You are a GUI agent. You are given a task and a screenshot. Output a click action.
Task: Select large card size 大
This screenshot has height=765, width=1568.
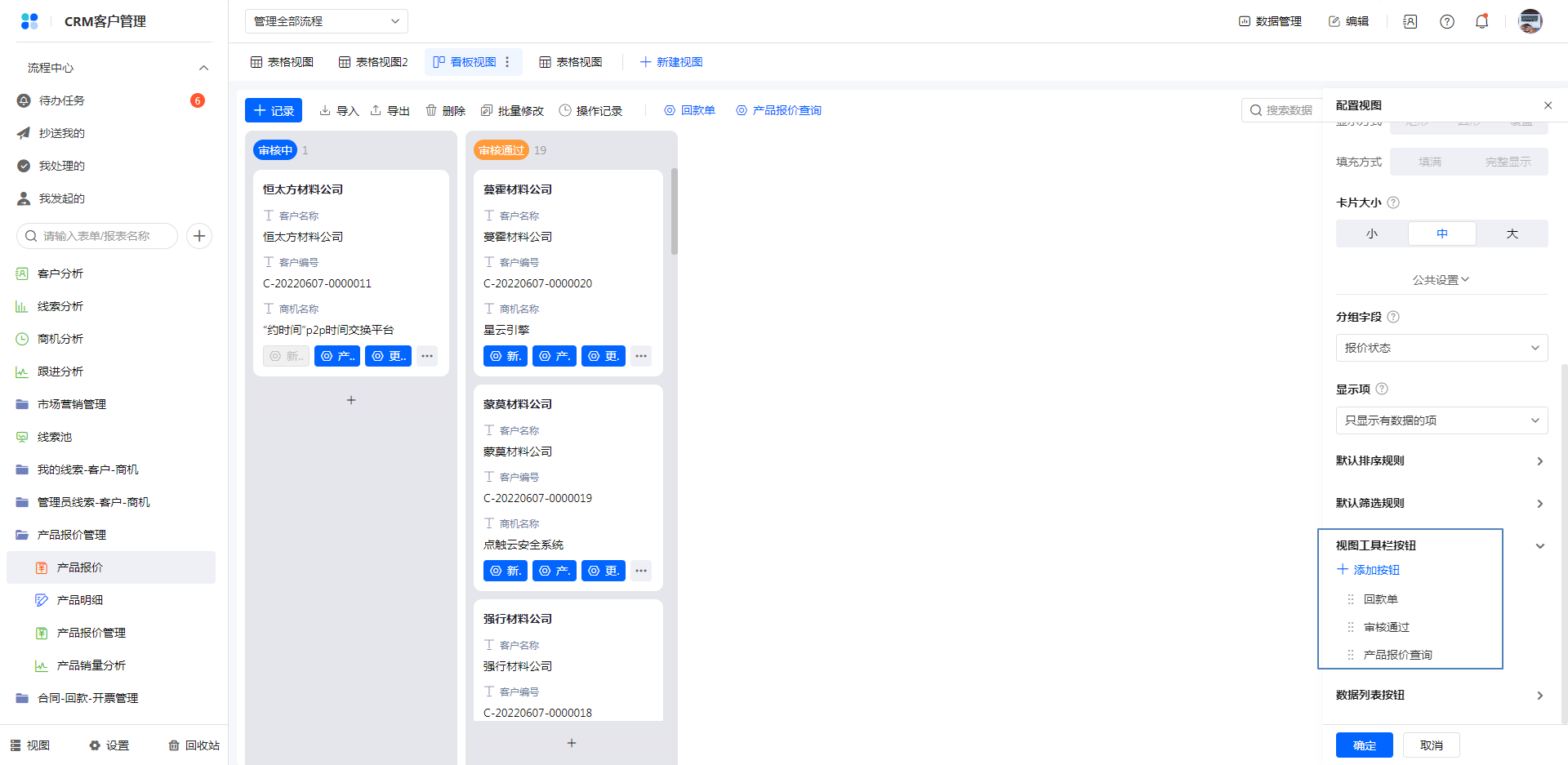click(1512, 234)
